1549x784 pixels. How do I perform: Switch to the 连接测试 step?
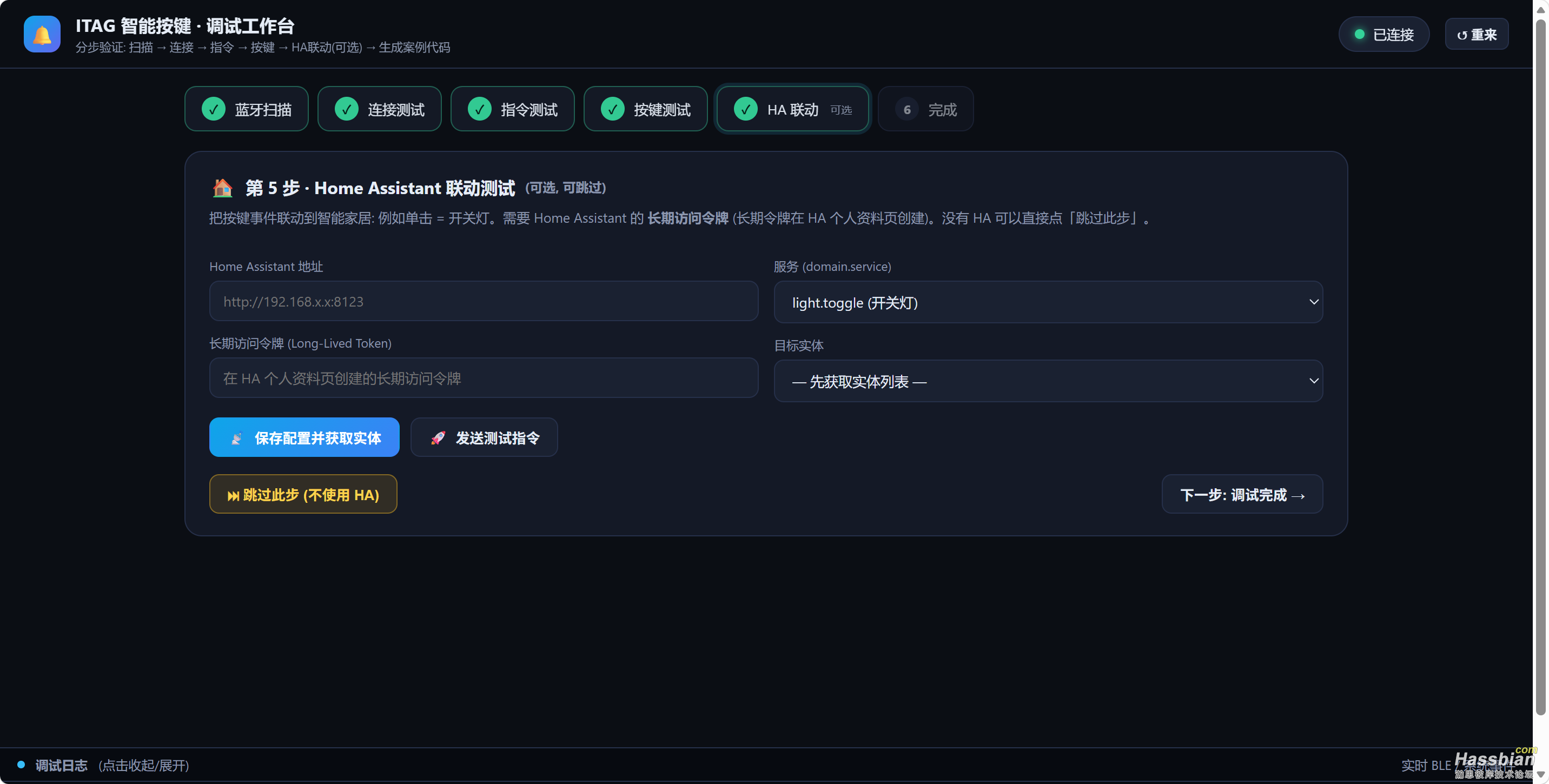[380, 109]
